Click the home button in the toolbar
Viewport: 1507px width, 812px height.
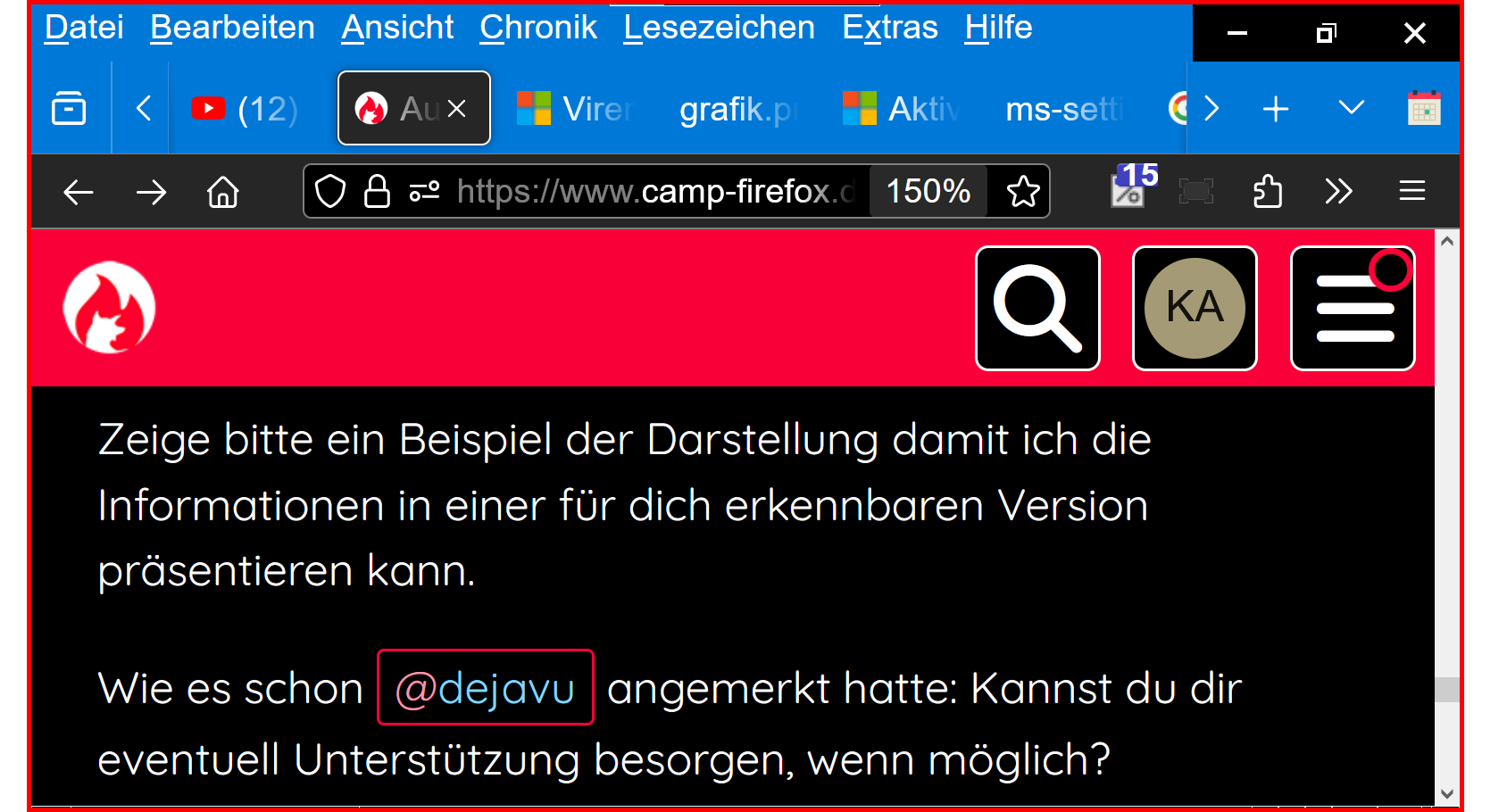[223, 191]
